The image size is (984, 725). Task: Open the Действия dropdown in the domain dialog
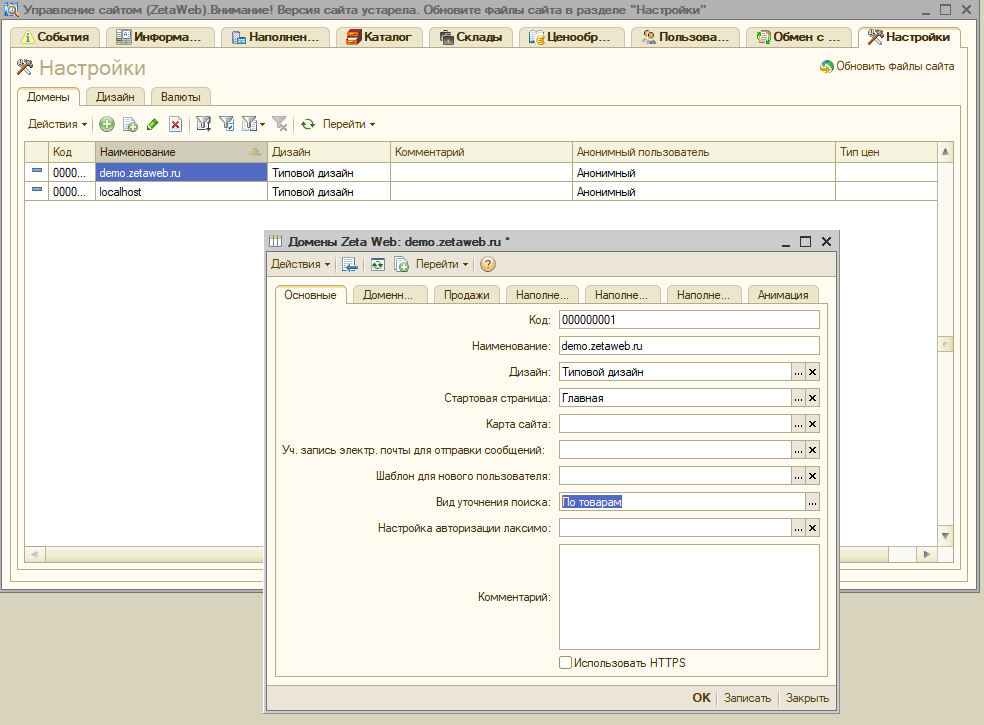pyautogui.click(x=300, y=264)
